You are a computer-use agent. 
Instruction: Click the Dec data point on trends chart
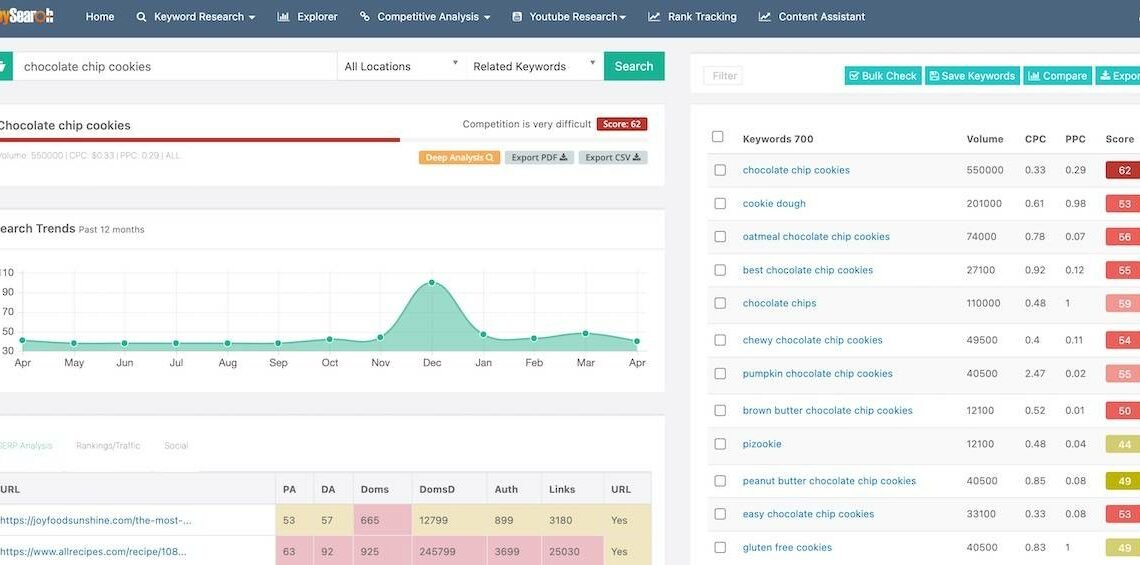[432, 282]
